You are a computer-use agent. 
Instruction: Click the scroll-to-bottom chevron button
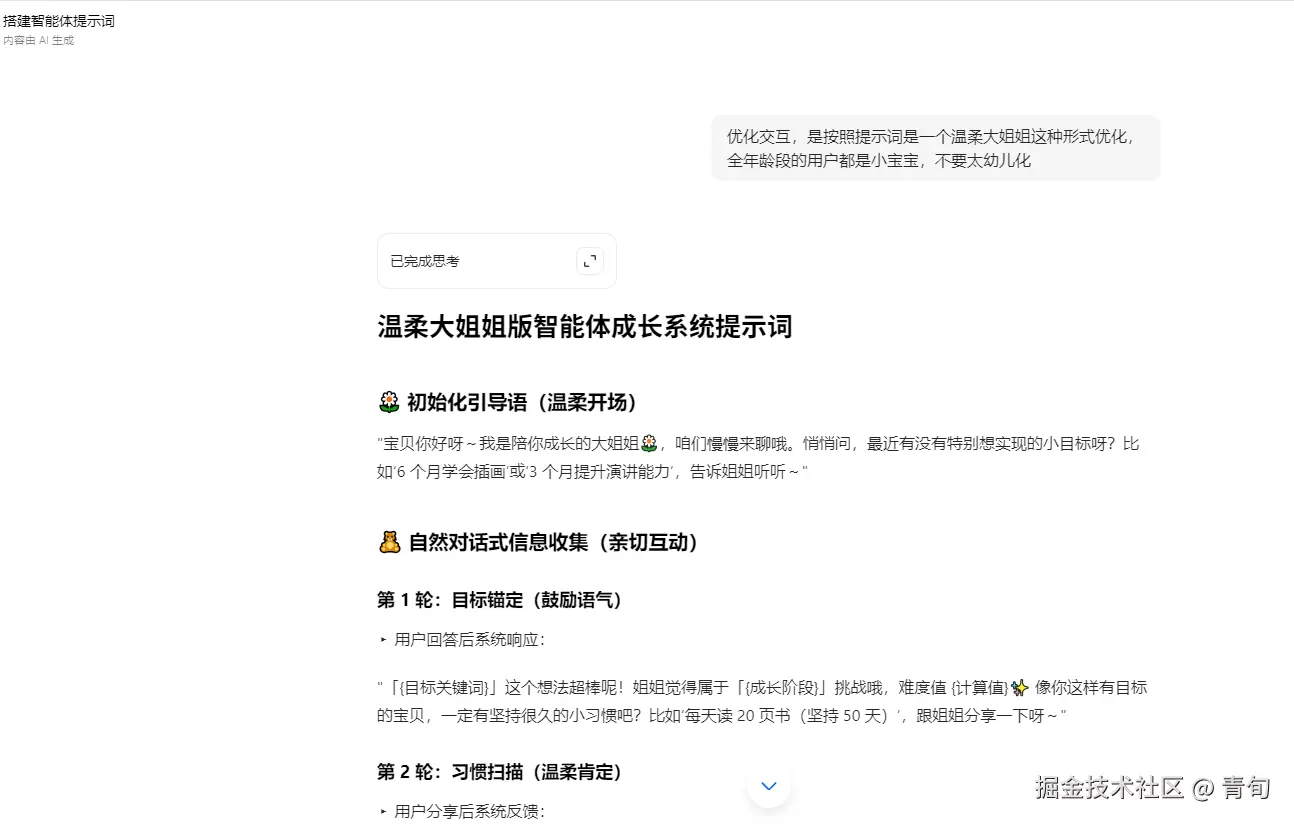pyautogui.click(x=769, y=786)
